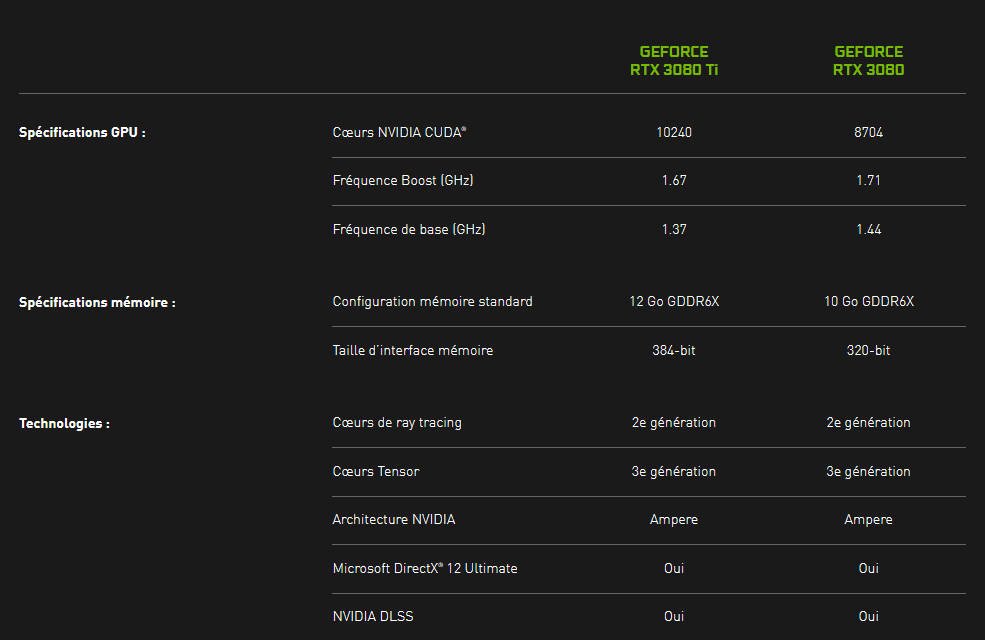
Task: Click the GeForce RTX 3080 column header
Action: pos(868,61)
